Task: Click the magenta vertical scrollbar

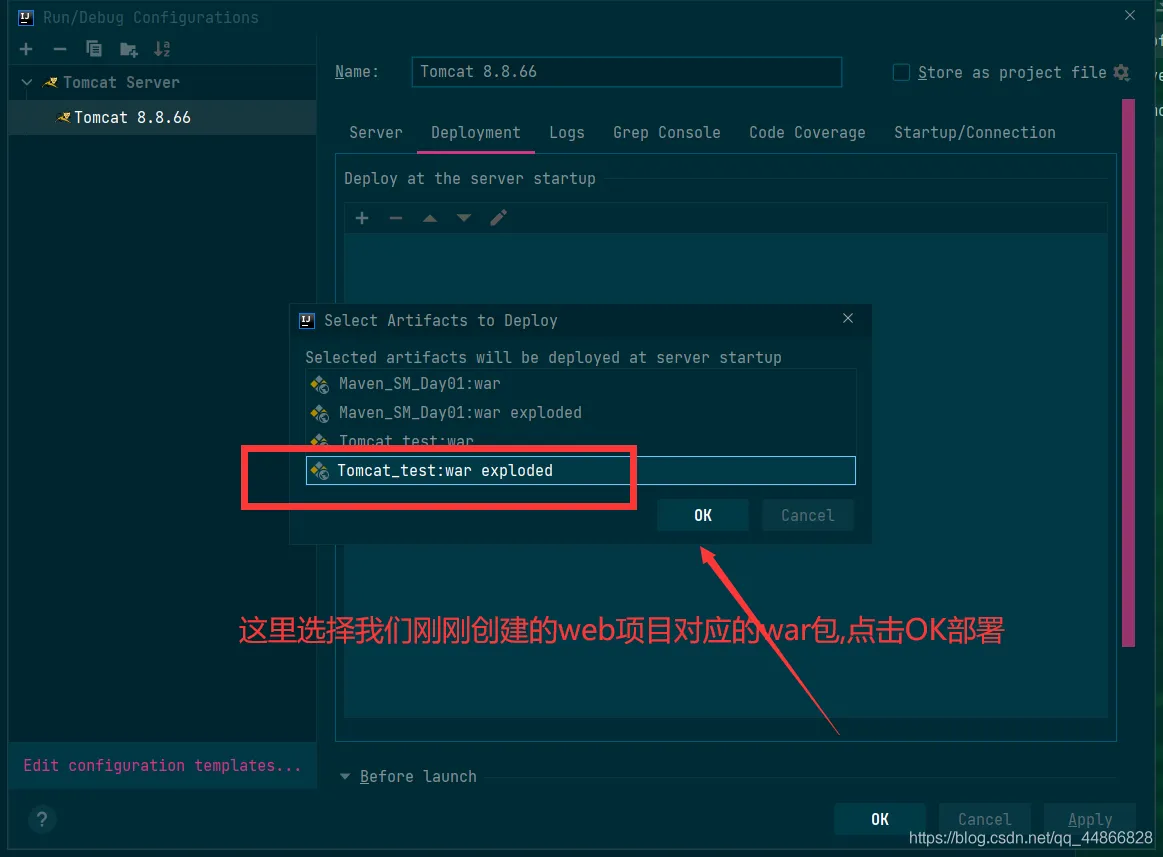Action: [1128, 372]
